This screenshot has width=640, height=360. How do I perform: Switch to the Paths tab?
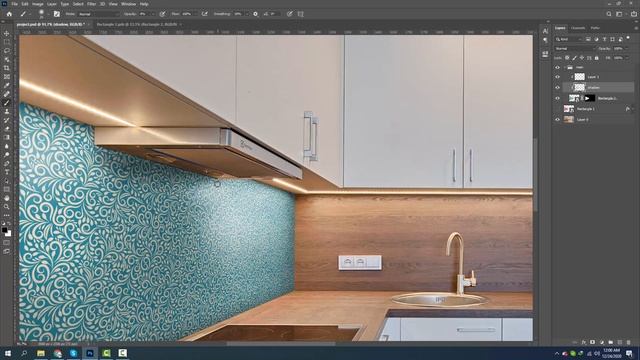pos(595,28)
